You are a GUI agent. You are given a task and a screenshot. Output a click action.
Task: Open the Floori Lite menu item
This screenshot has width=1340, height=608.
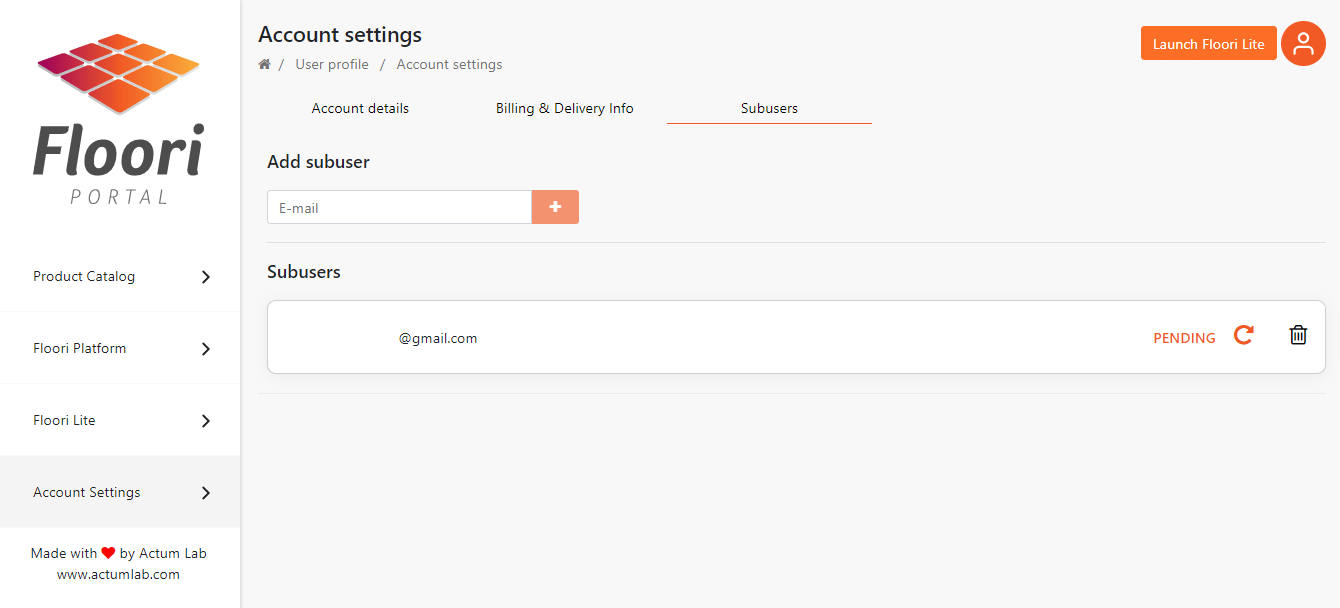pyautogui.click(x=120, y=420)
